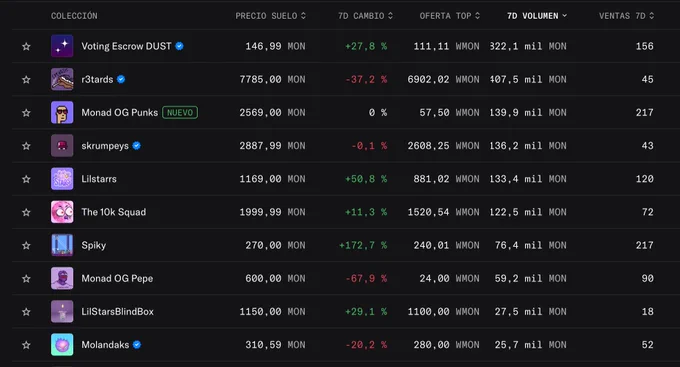The image size is (680, 367).
Task: Open the Lilstarrs collection name
Action: [x=99, y=179]
